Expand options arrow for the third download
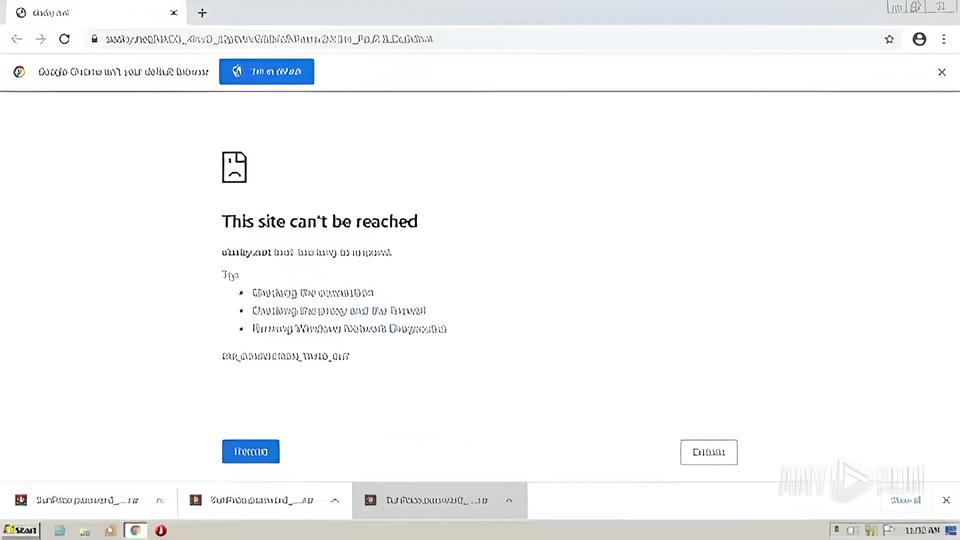960x540 pixels. pos(509,500)
